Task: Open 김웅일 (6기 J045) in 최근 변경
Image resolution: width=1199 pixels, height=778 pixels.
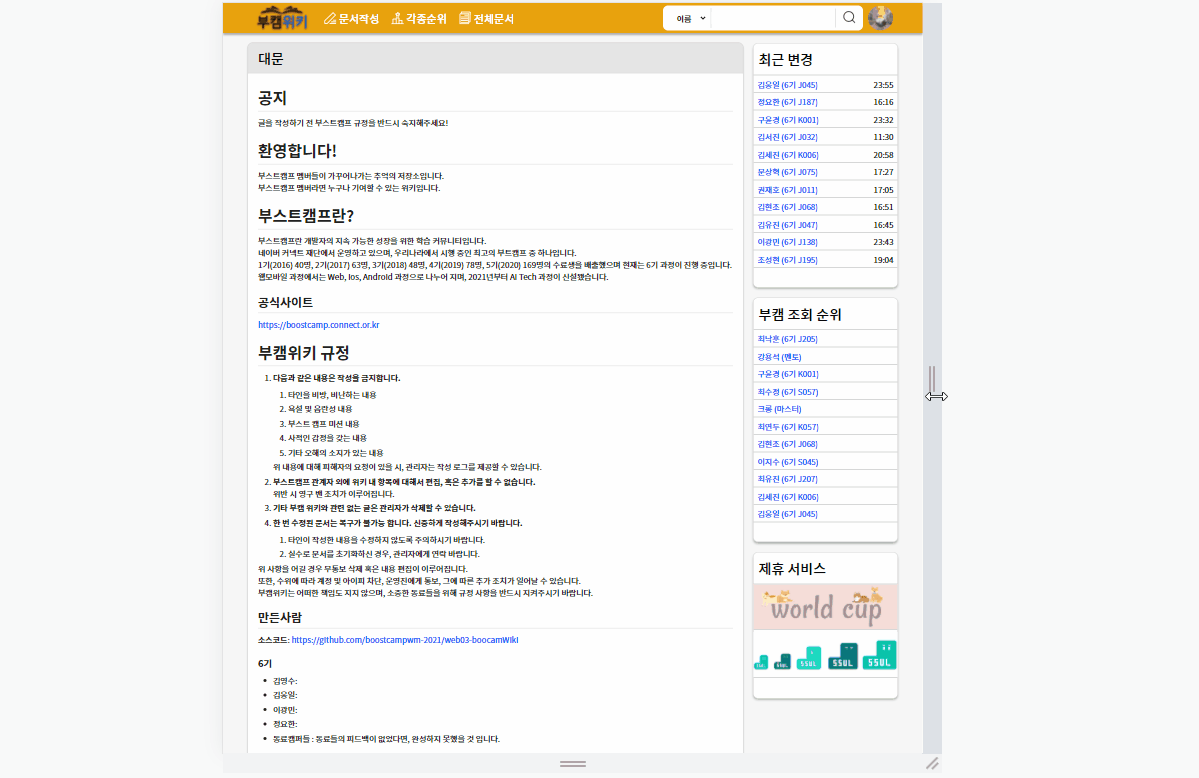Action: coord(787,85)
